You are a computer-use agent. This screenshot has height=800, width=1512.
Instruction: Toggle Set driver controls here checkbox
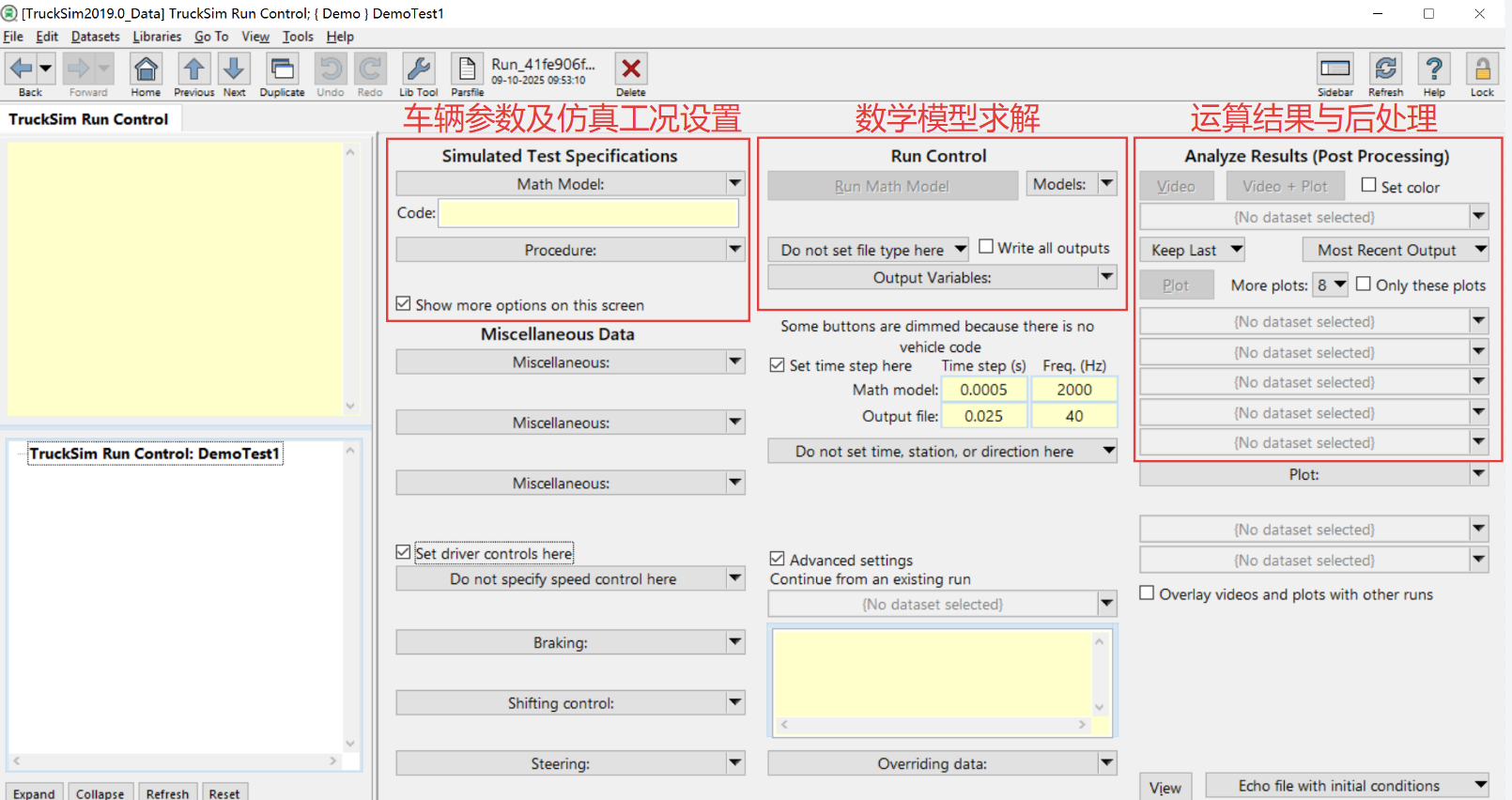(x=403, y=552)
